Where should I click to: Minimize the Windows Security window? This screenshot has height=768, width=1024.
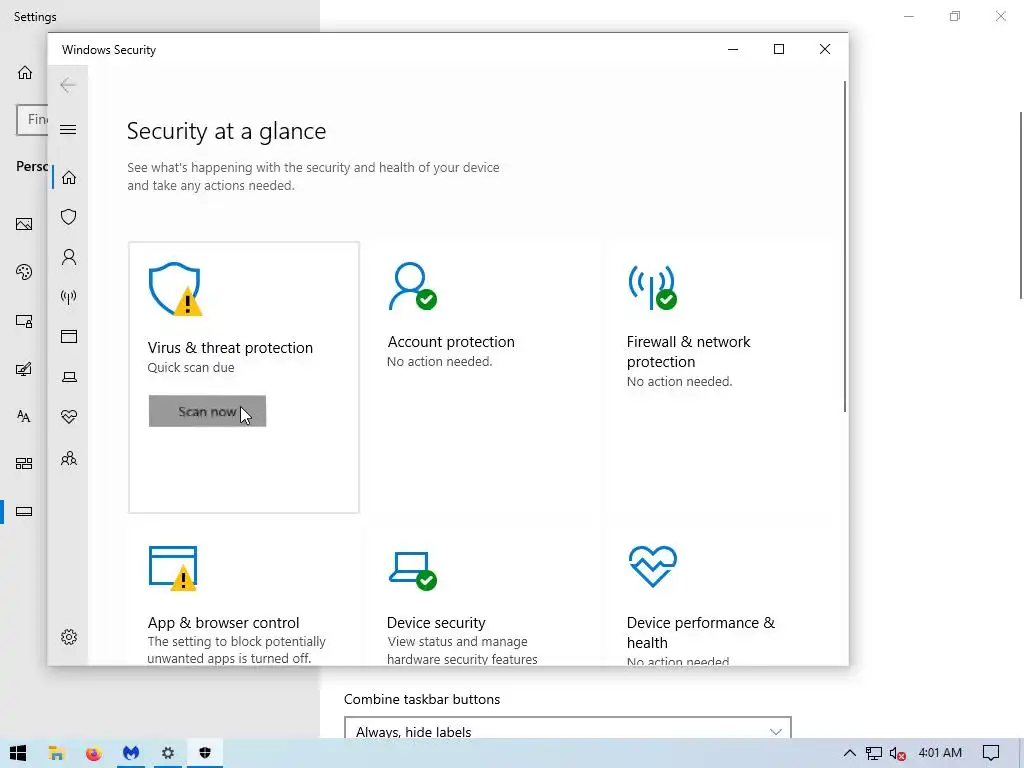pos(733,50)
